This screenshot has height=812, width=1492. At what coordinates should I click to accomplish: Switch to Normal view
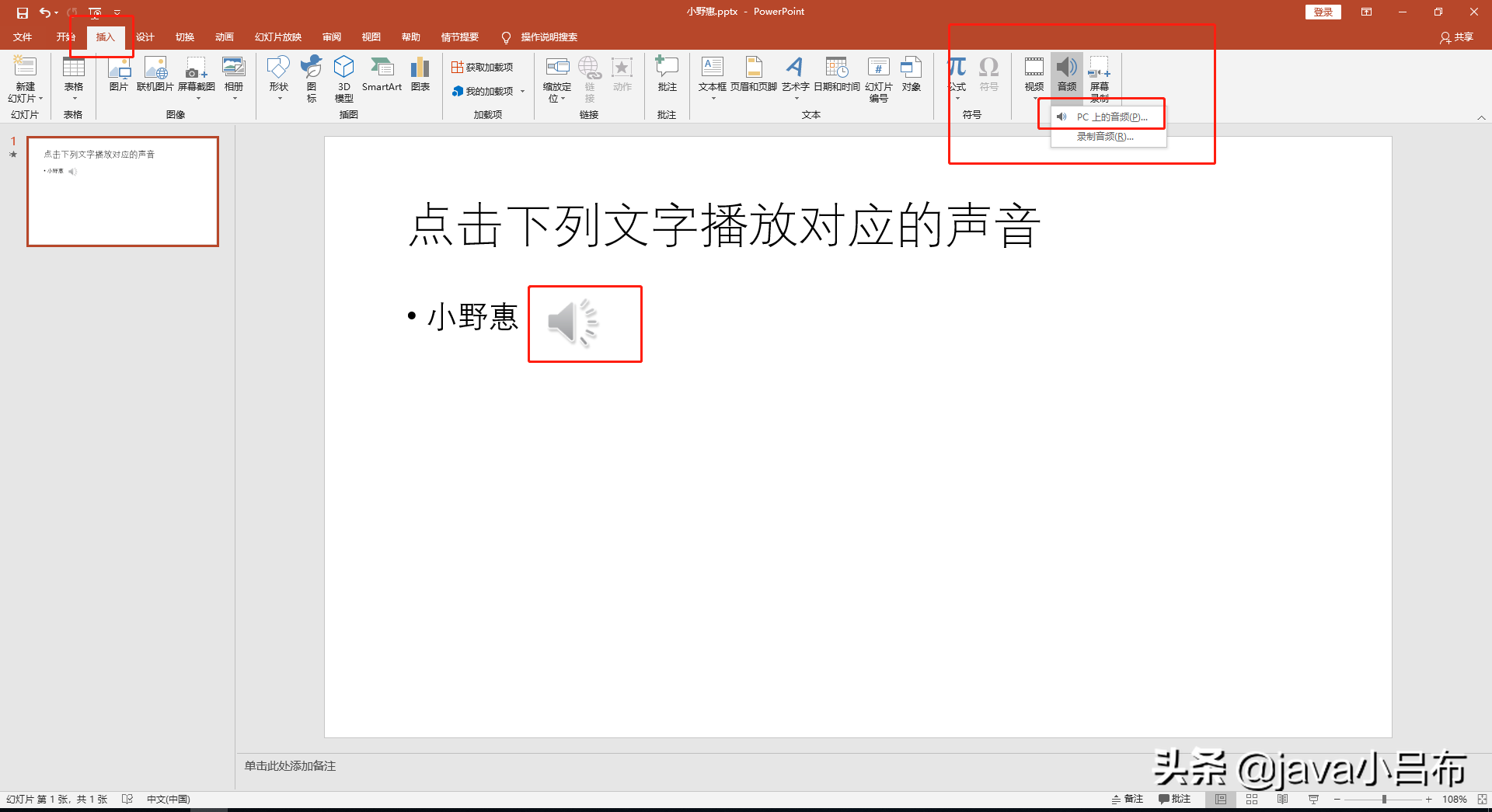1221,799
